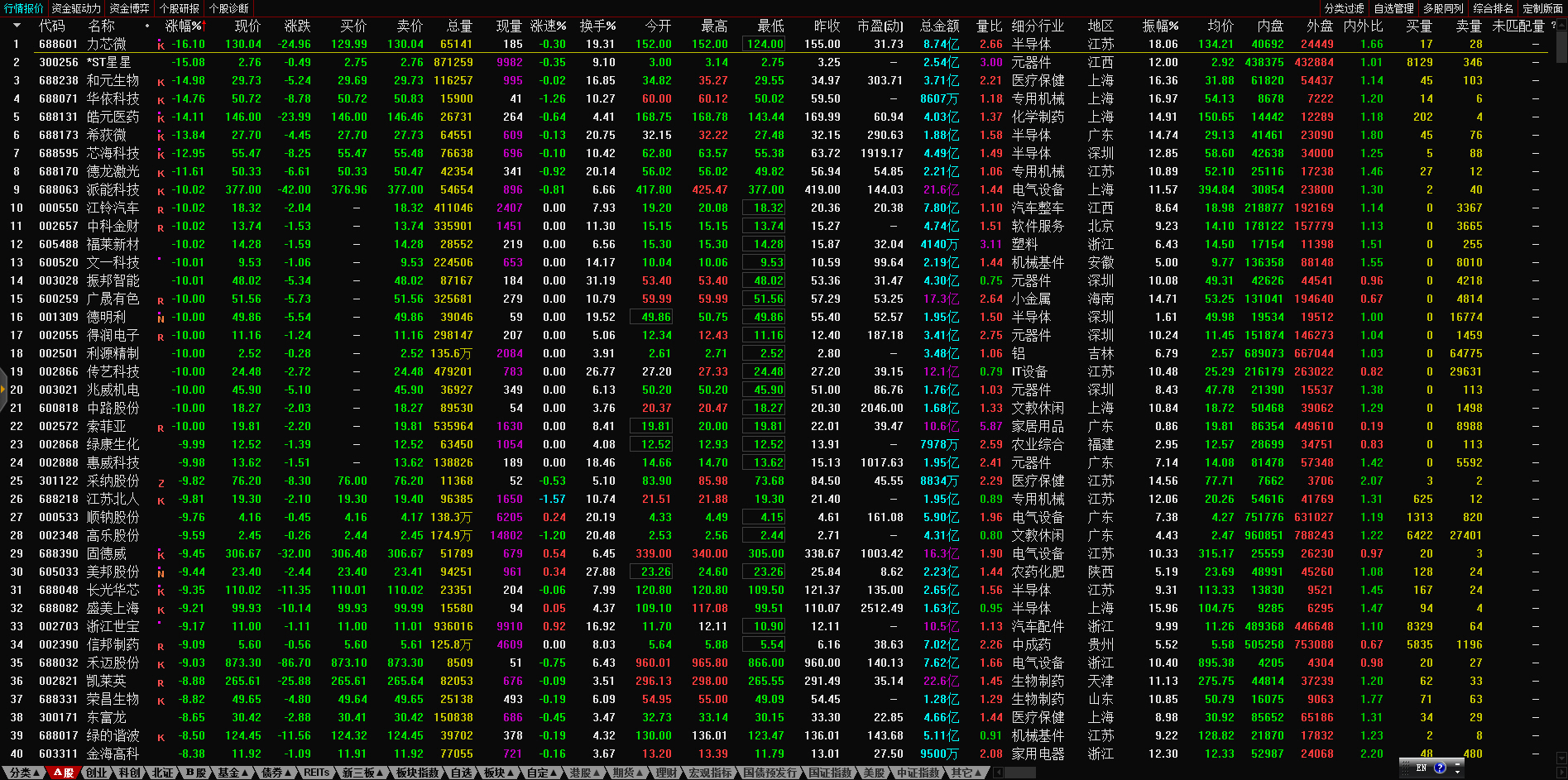The width and height of the screenshot is (1568, 780).
Task: Click the K marker beside 力芯微
Action: tap(161, 45)
